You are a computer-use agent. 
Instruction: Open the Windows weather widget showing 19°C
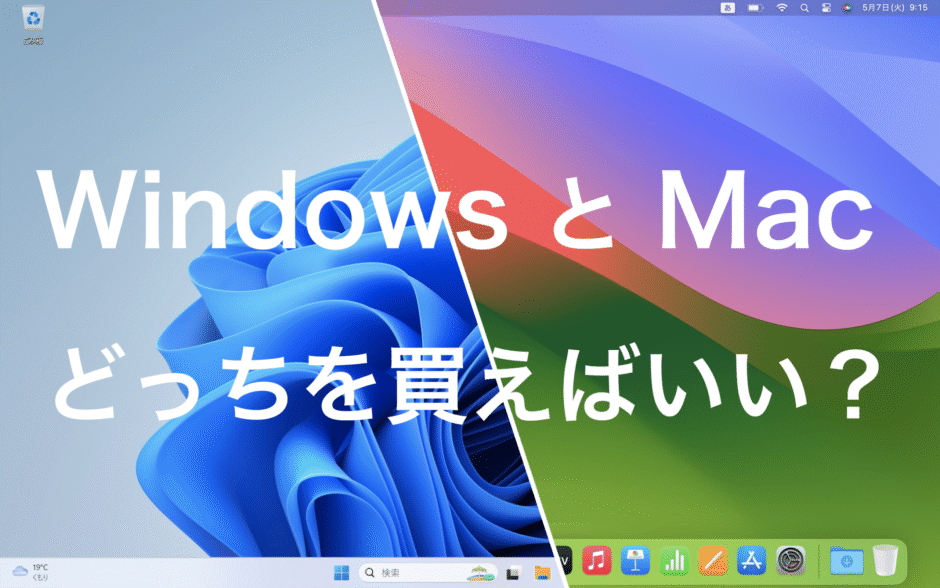click(30, 572)
